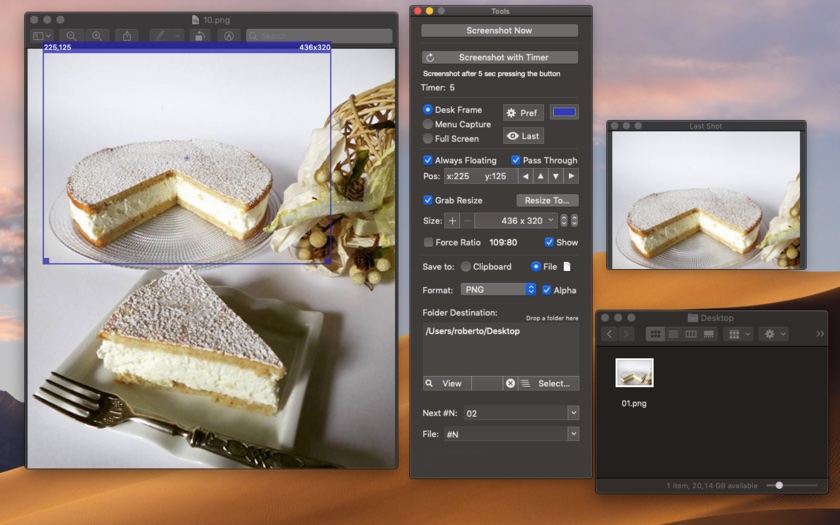Click the Share icon in Preview

tap(127, 36)
